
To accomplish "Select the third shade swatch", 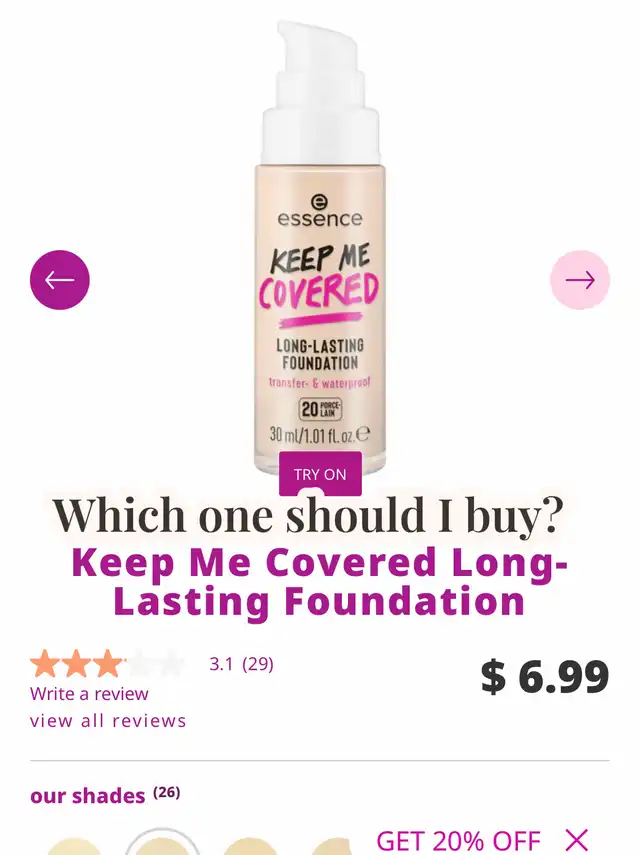I will (x=249, y=847).
